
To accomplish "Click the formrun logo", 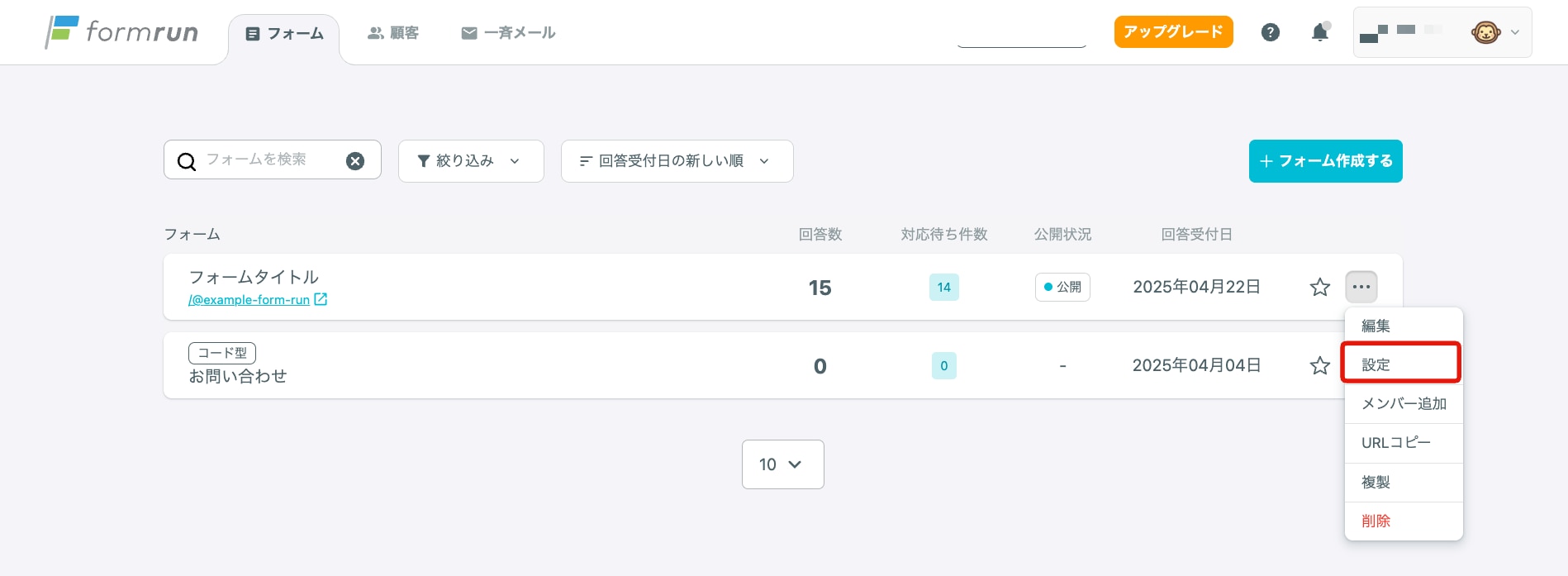I will 121,32.
